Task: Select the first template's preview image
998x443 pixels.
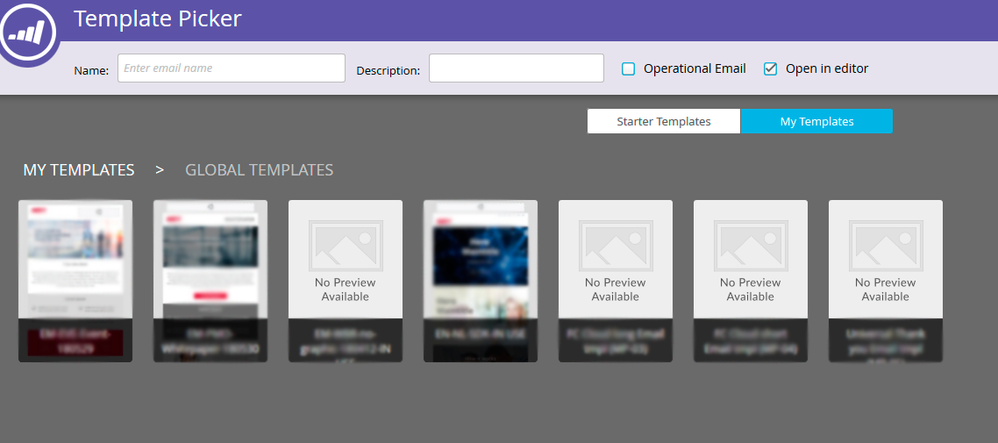Action: click(x=75, y=260)
